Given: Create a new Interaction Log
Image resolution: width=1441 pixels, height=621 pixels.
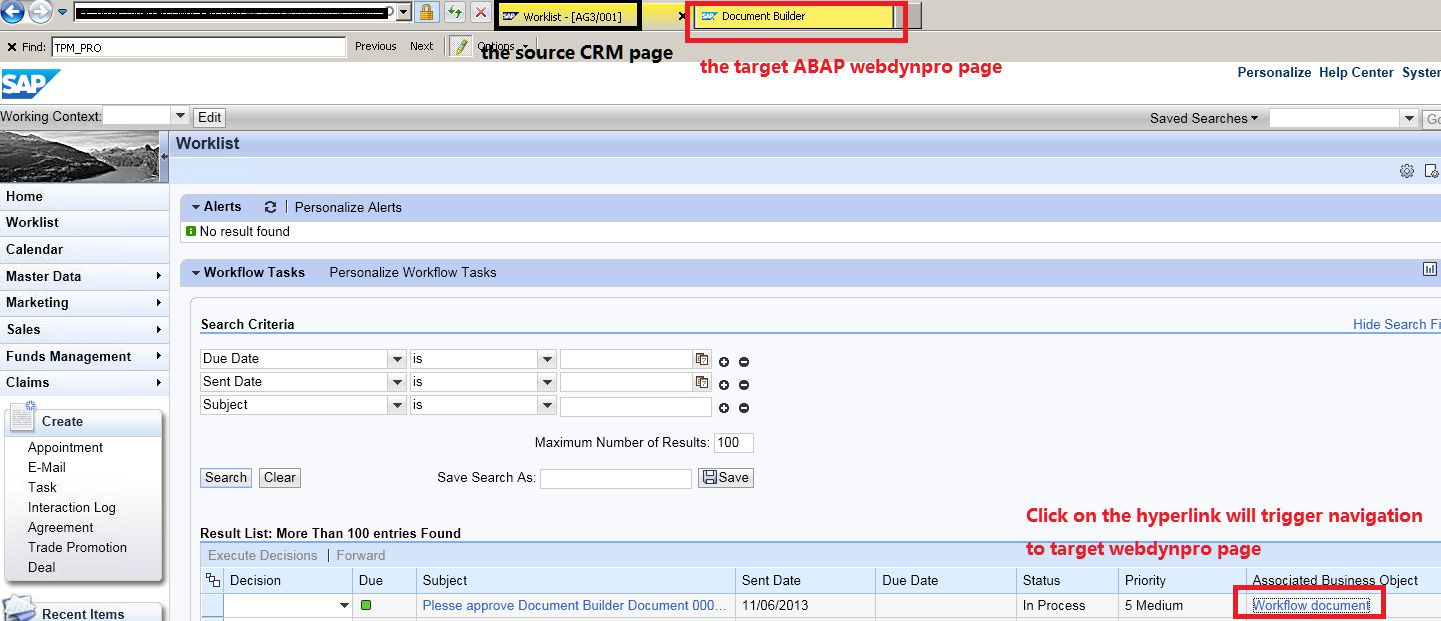Looking at the screenshot, I should coord(72,507).
